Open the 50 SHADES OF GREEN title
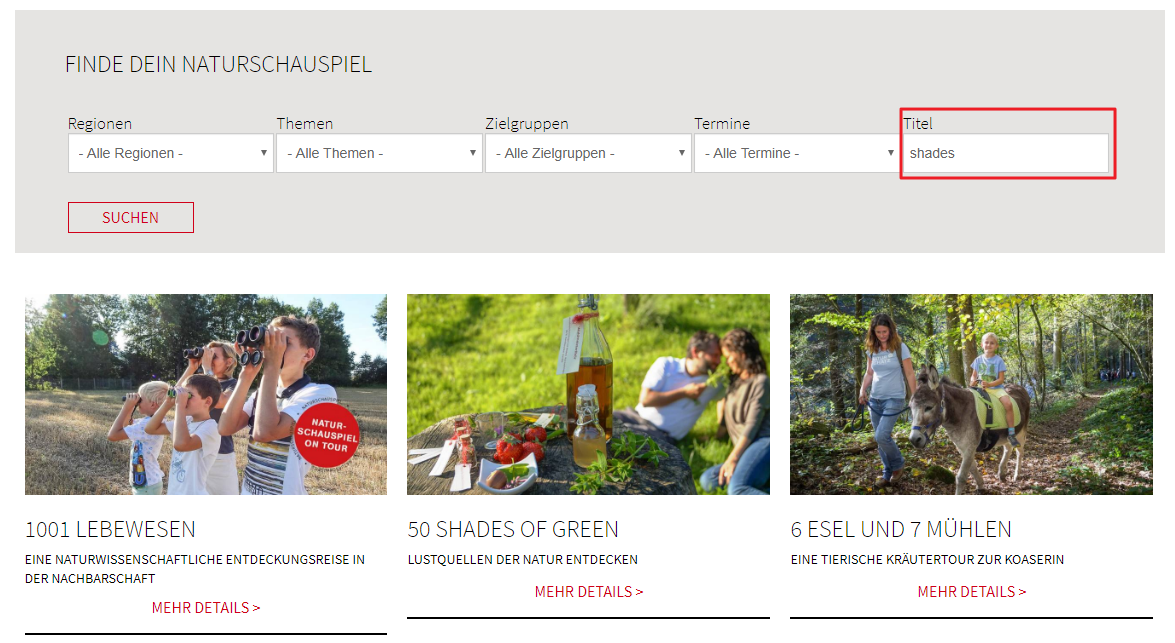 coord(513,529)
